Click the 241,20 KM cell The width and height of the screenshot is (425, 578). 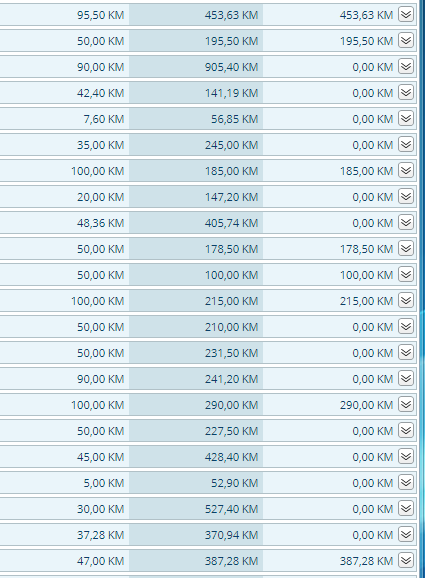[196, 379]
